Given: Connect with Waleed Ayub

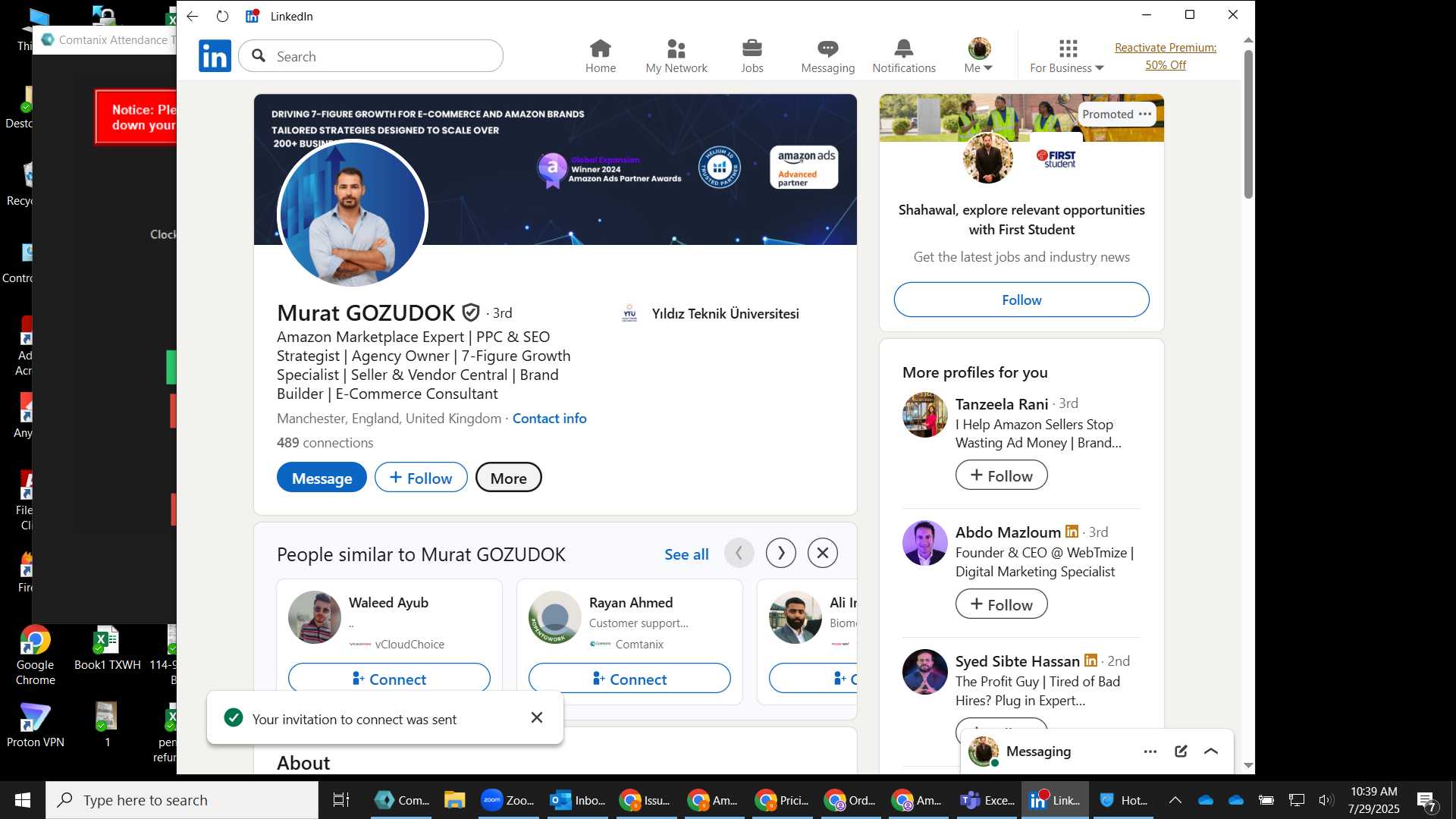Looking at the screenshot, I should click(x=389, y=679).
